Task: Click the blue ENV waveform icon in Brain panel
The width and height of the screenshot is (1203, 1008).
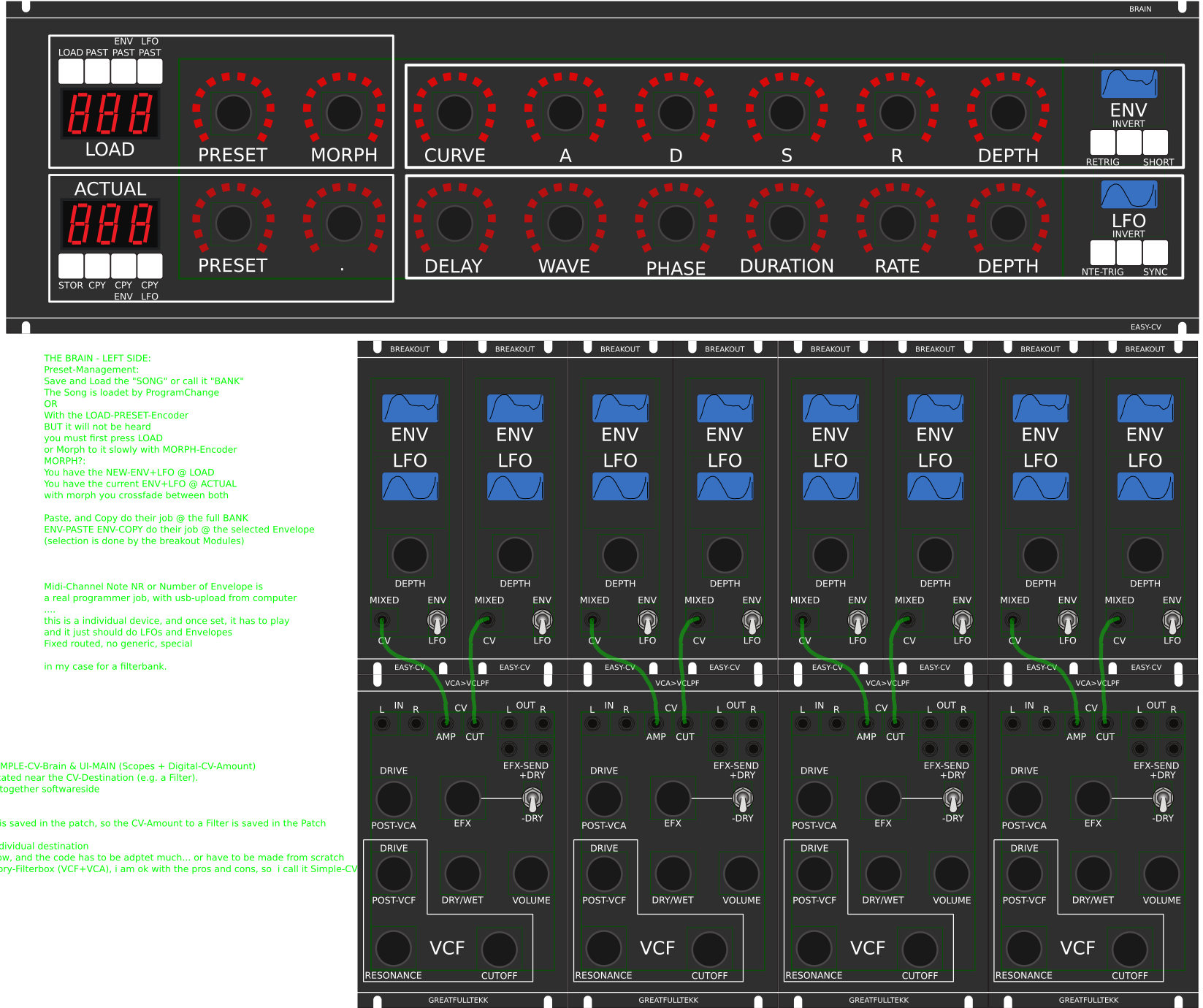Action: 1128,84
